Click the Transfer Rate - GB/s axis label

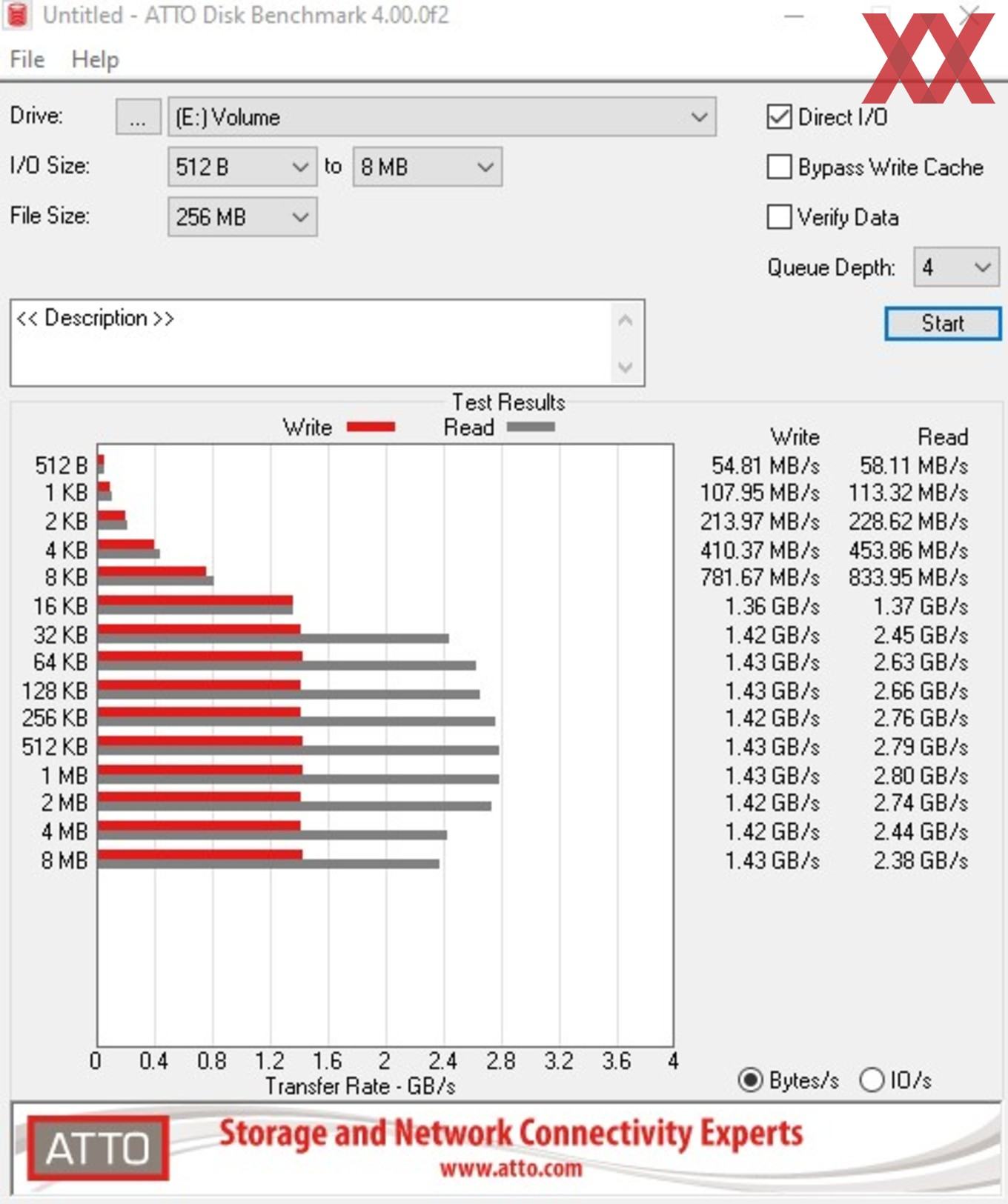(x=360, y=1086)
